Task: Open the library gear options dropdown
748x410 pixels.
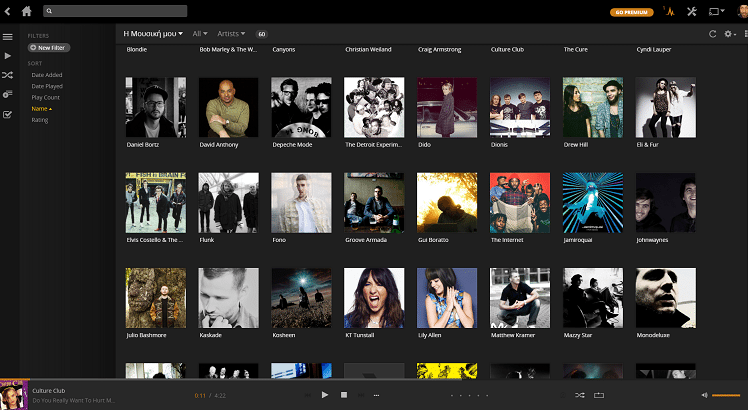Action: coord(730,34)
